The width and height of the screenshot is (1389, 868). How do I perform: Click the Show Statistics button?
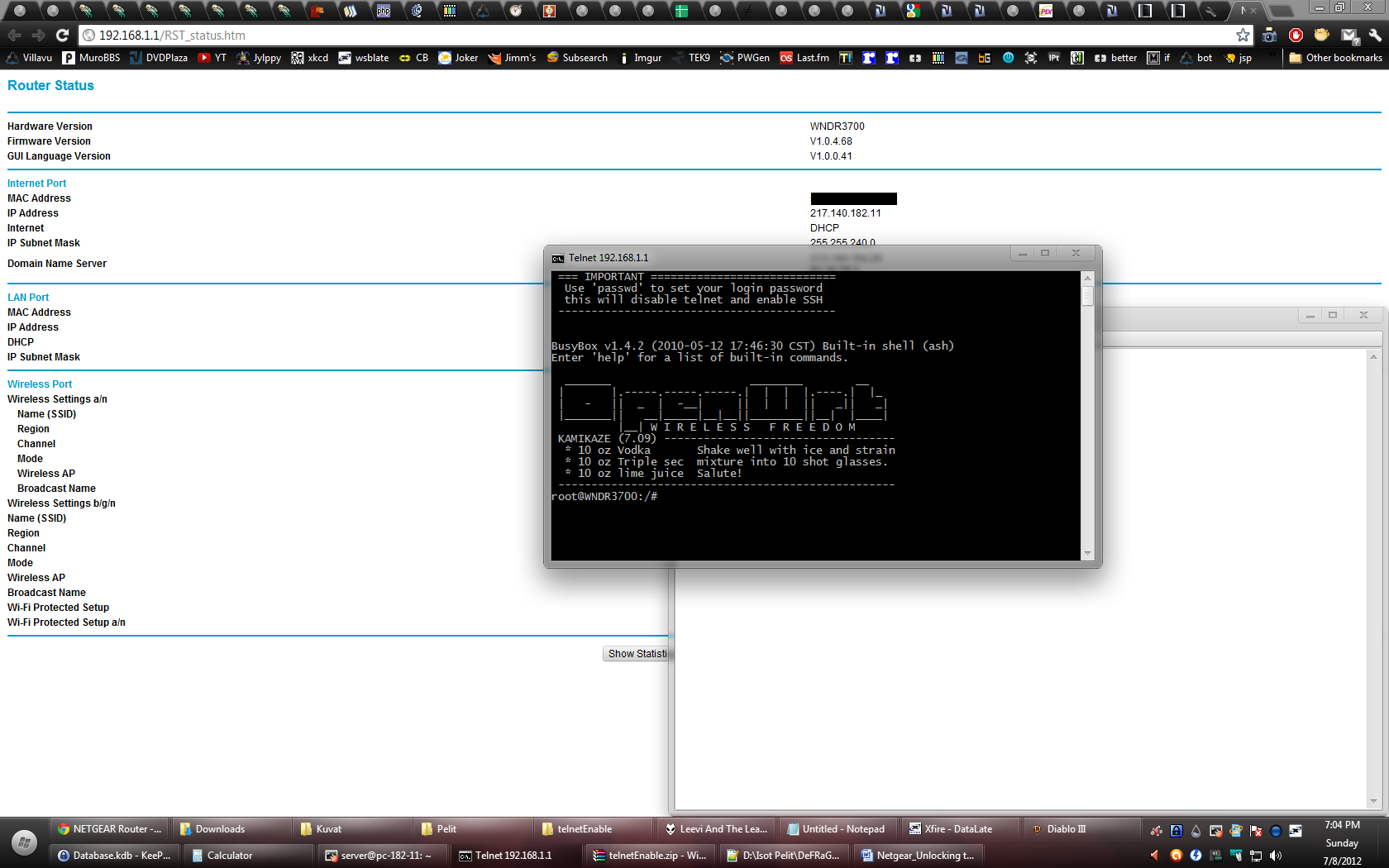point(637,654)
